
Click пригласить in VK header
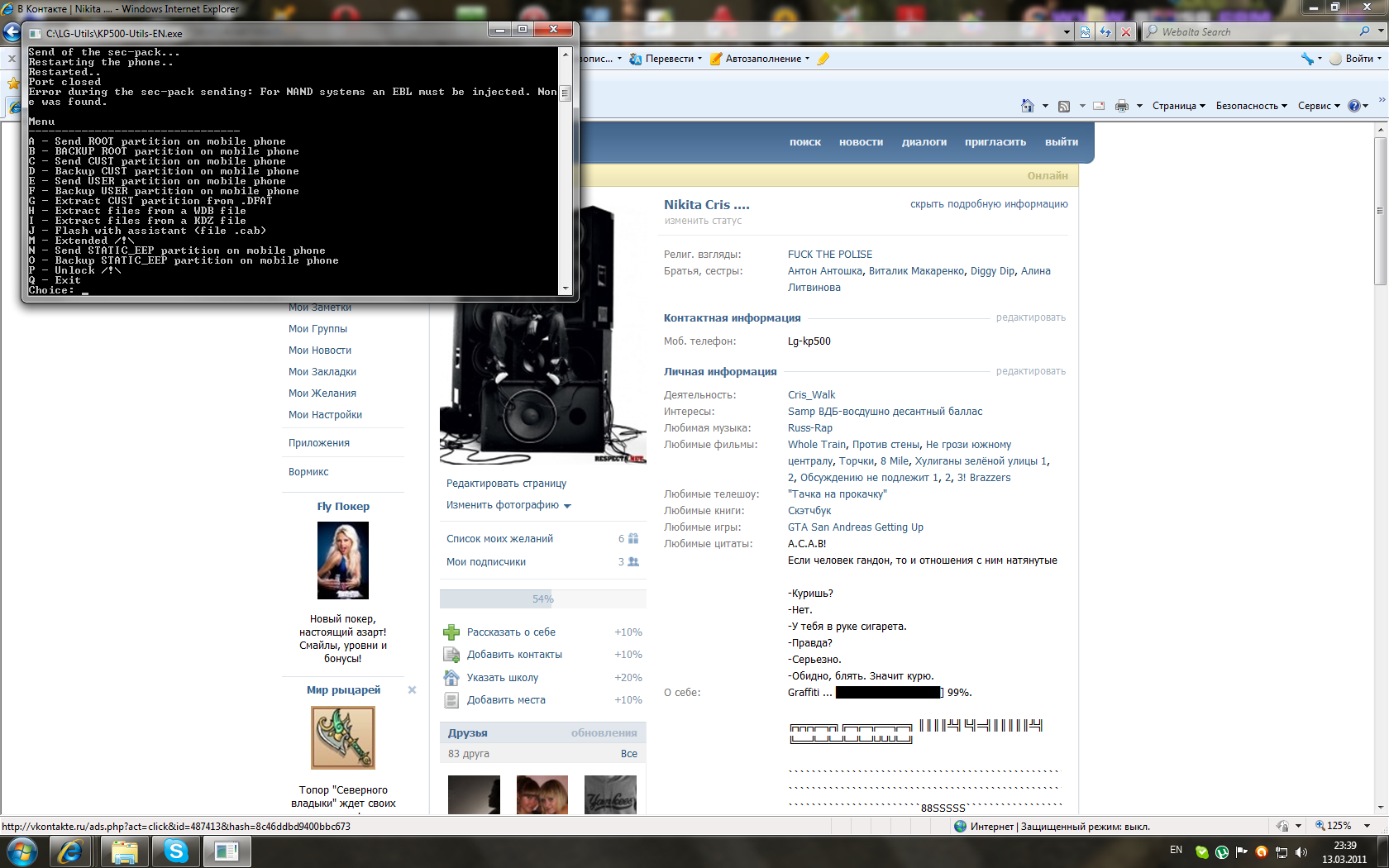[995, 142]
